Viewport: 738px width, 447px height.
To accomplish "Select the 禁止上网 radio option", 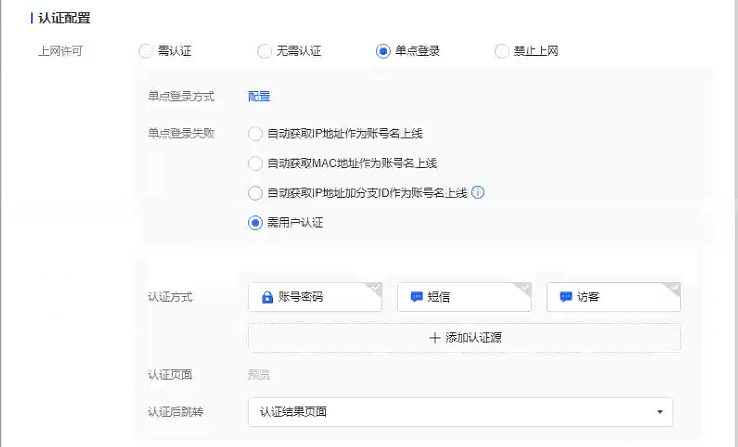I will pos(501,51).
